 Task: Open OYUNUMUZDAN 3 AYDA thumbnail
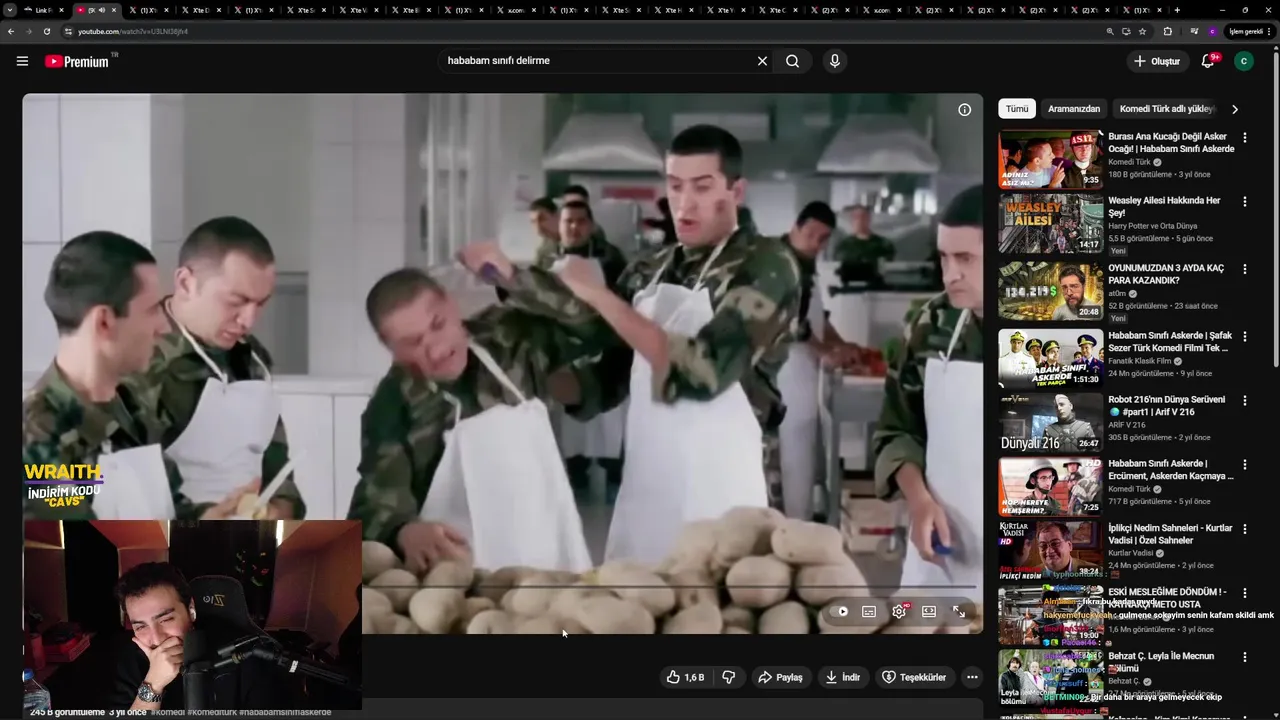point(1050,291)
